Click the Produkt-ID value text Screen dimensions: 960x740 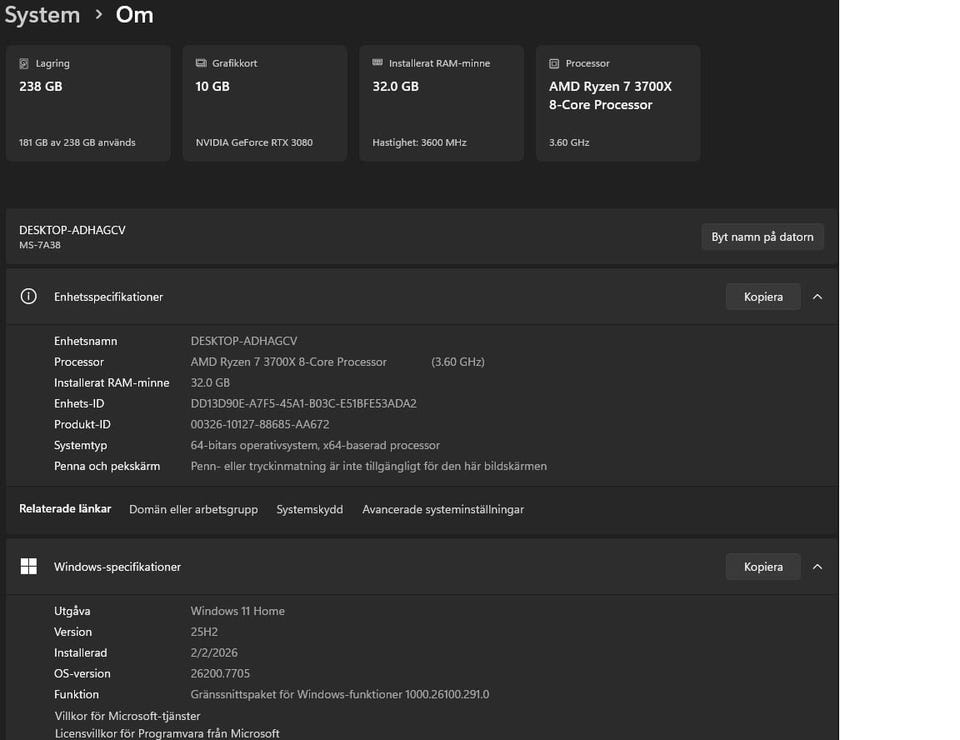click(x=260, y=425)
